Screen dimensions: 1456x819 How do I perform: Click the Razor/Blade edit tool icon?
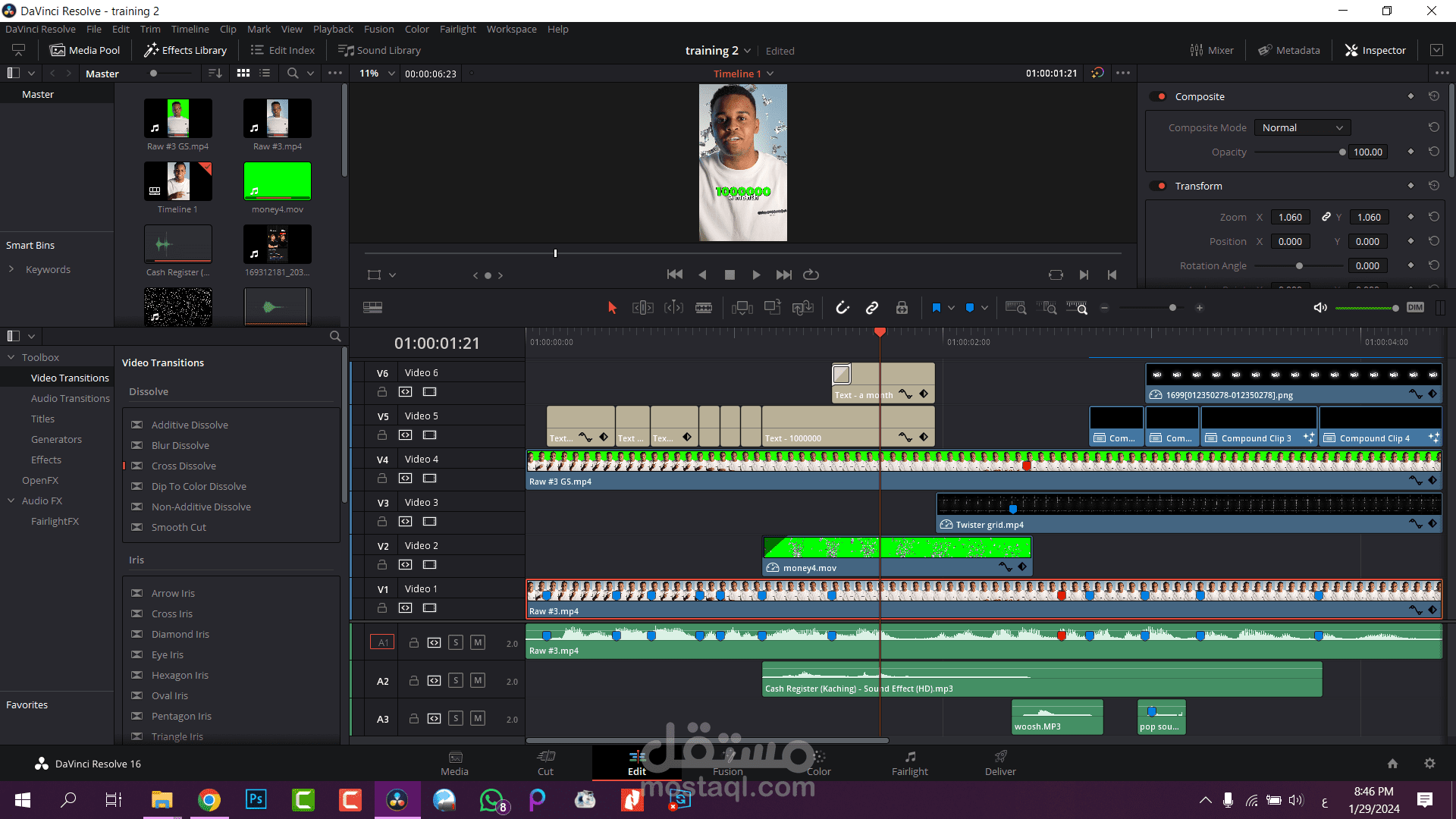point(703,307)
